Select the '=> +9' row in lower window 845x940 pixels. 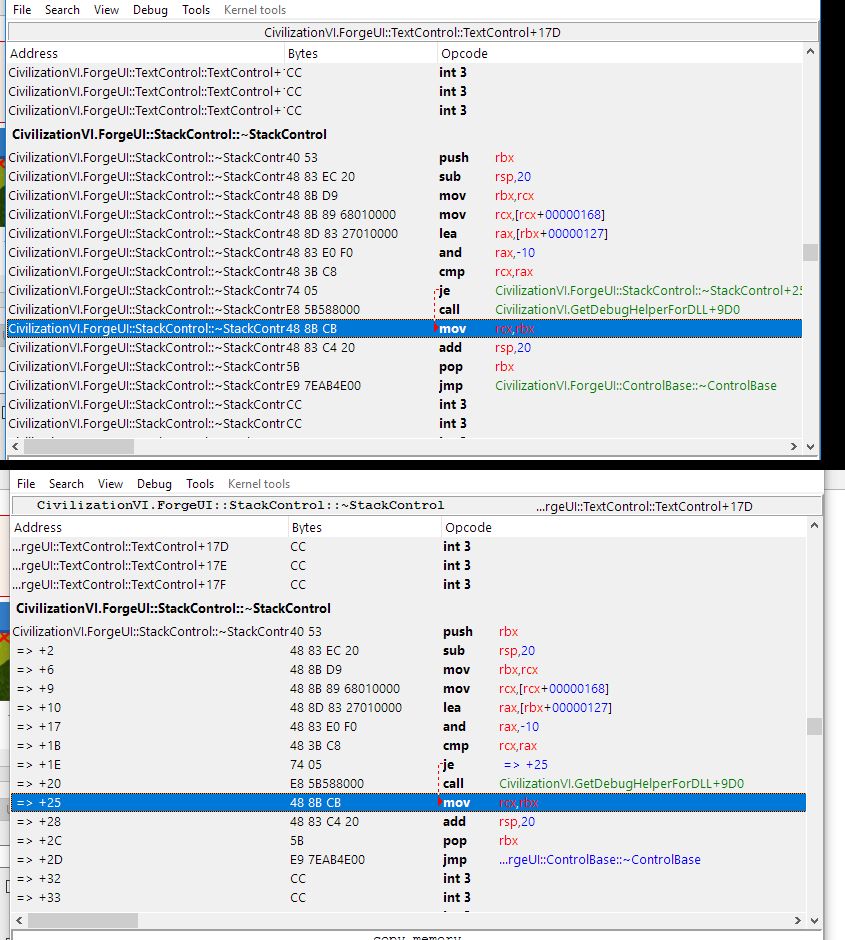click(x=409, y=688)
